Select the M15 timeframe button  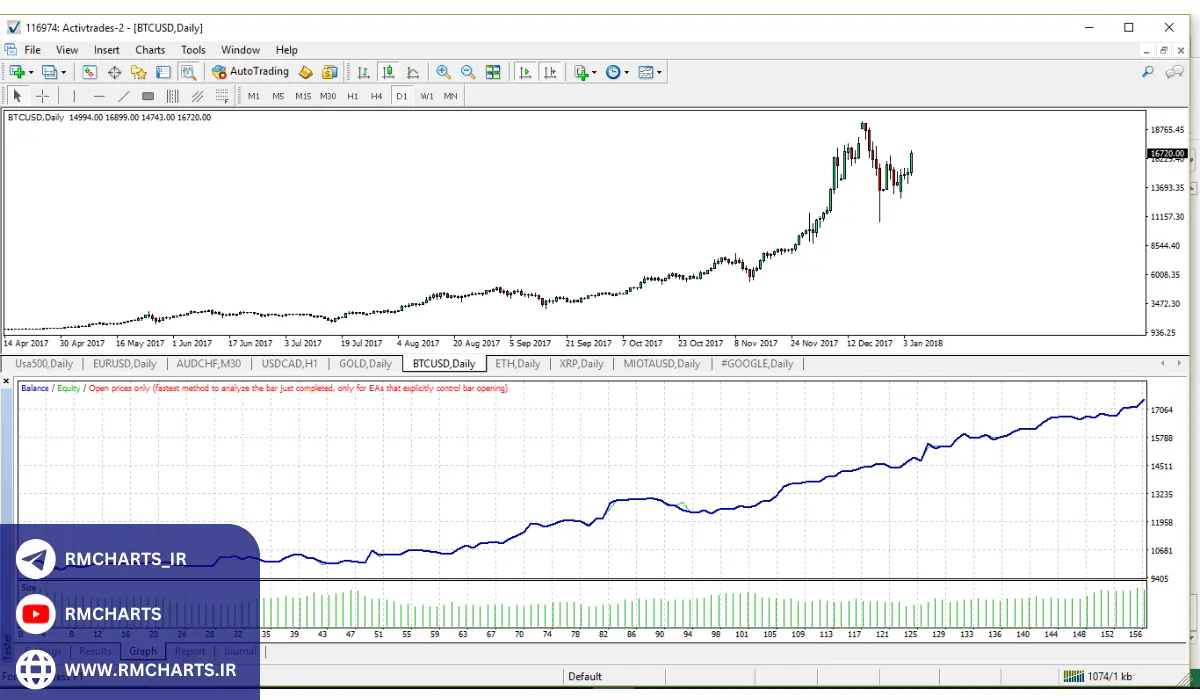[x=303, y=96]
